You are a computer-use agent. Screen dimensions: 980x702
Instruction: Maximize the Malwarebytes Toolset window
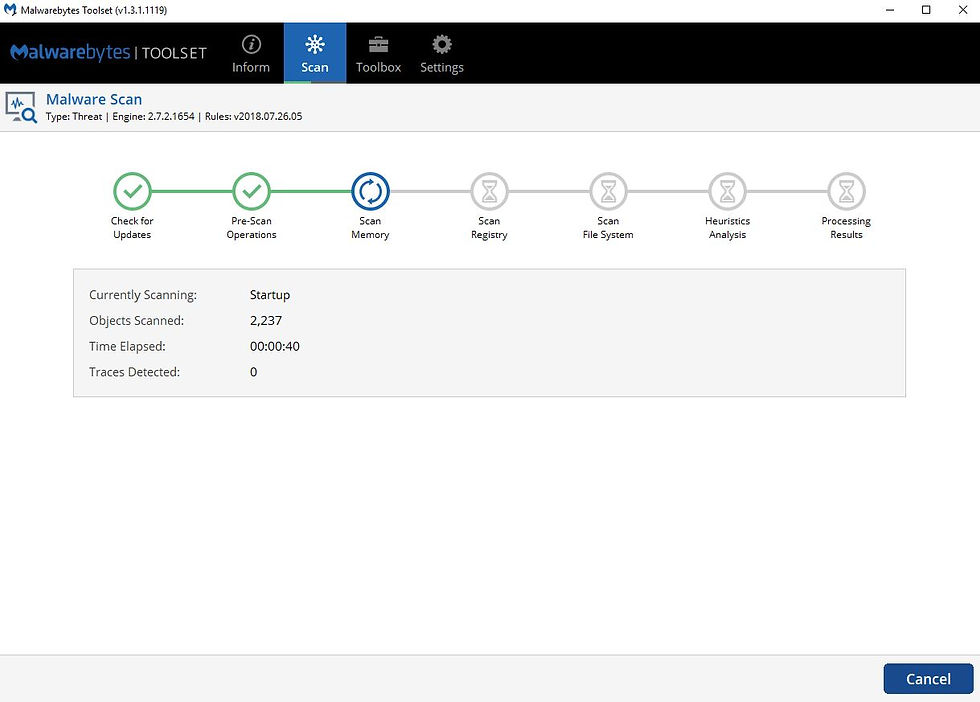click(x=926, y=10)
